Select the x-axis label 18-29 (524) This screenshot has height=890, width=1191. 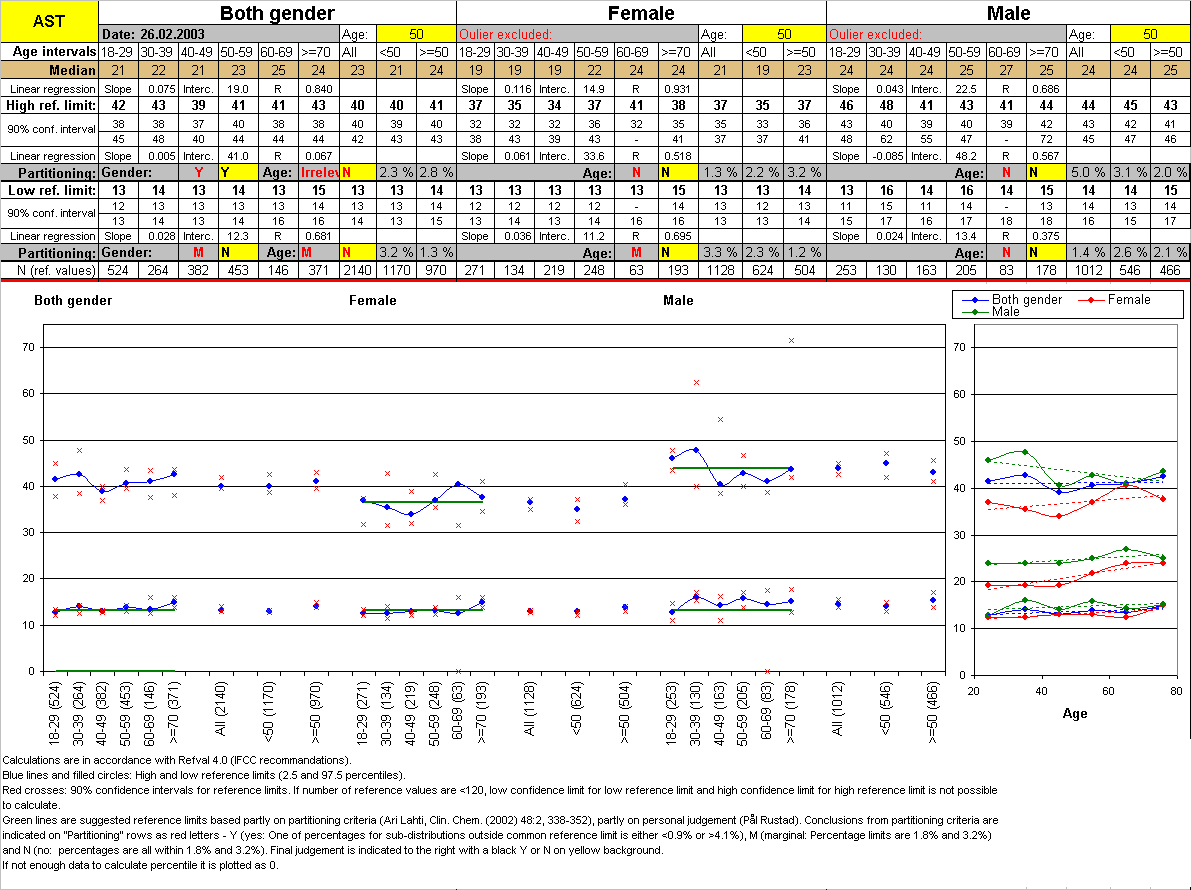tap(55, 712)
